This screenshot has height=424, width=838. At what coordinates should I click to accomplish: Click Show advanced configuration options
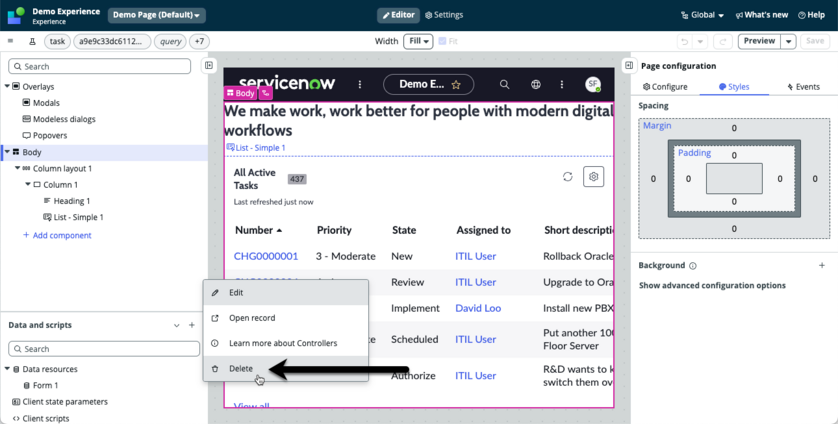[712, 285]
